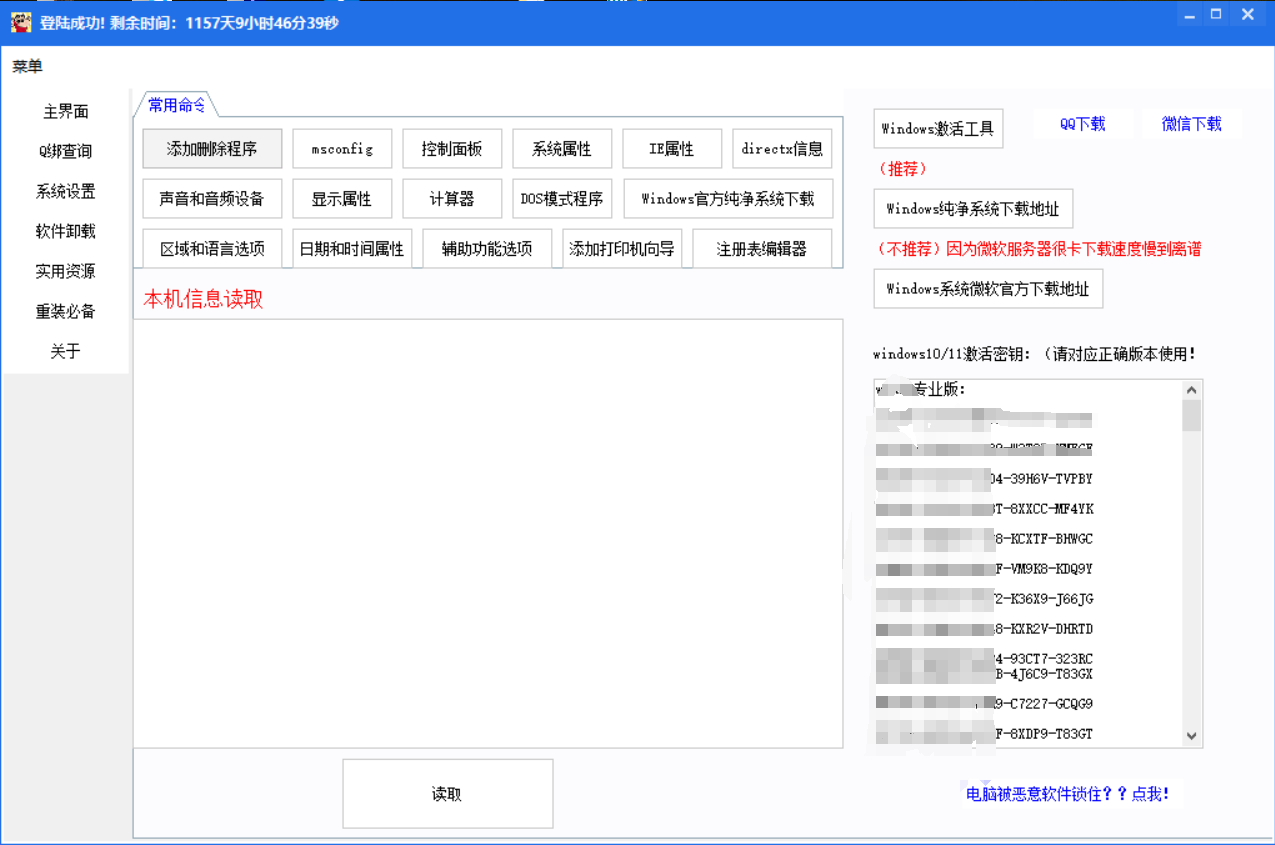The width and height of the screenshot is (1275, 845).
Task: Open 控制面板 button
Action: (x=452, y=149)
